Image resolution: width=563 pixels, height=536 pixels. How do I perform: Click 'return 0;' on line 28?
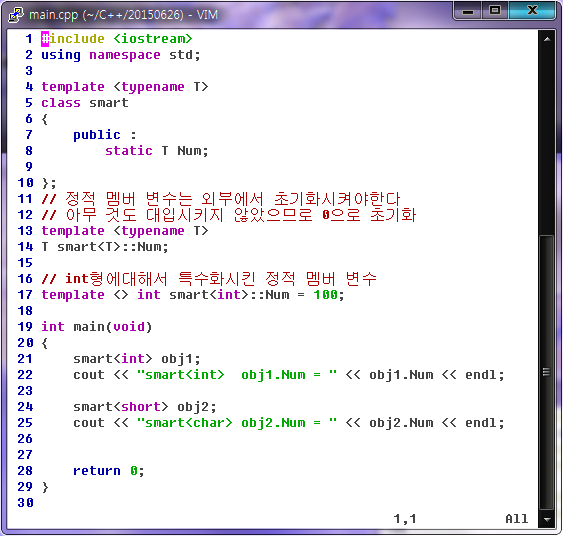(x=108, y=471)
